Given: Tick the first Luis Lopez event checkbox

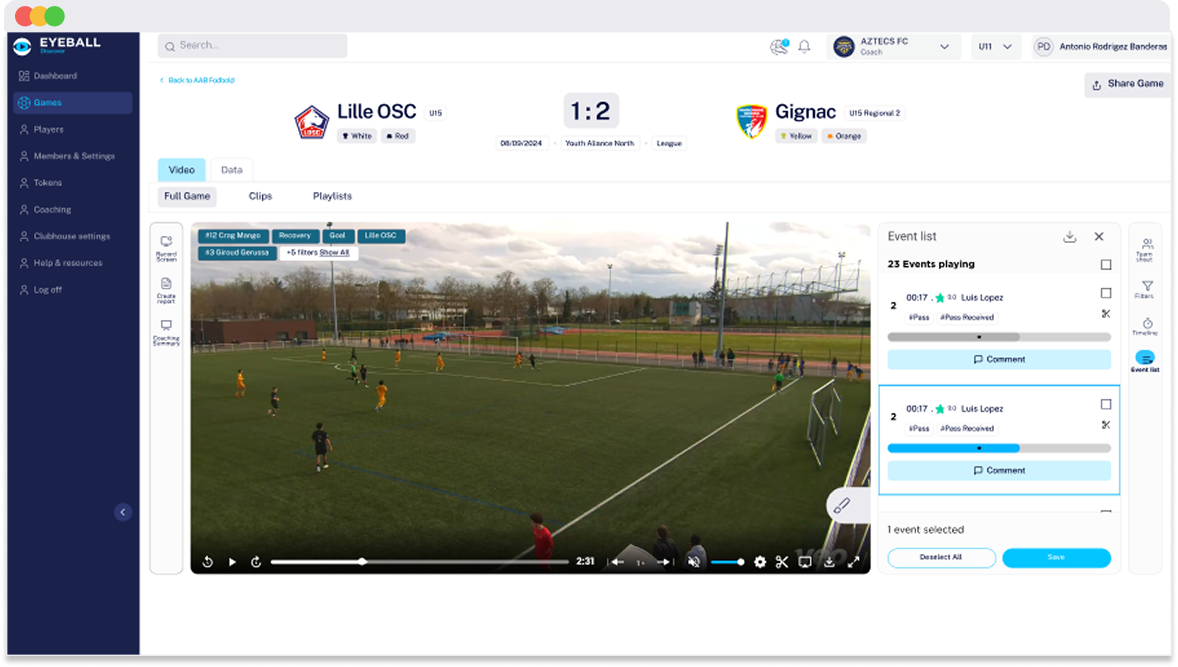Looking at the screenshot, I should pyautogui.click(x=1106, y=293).
